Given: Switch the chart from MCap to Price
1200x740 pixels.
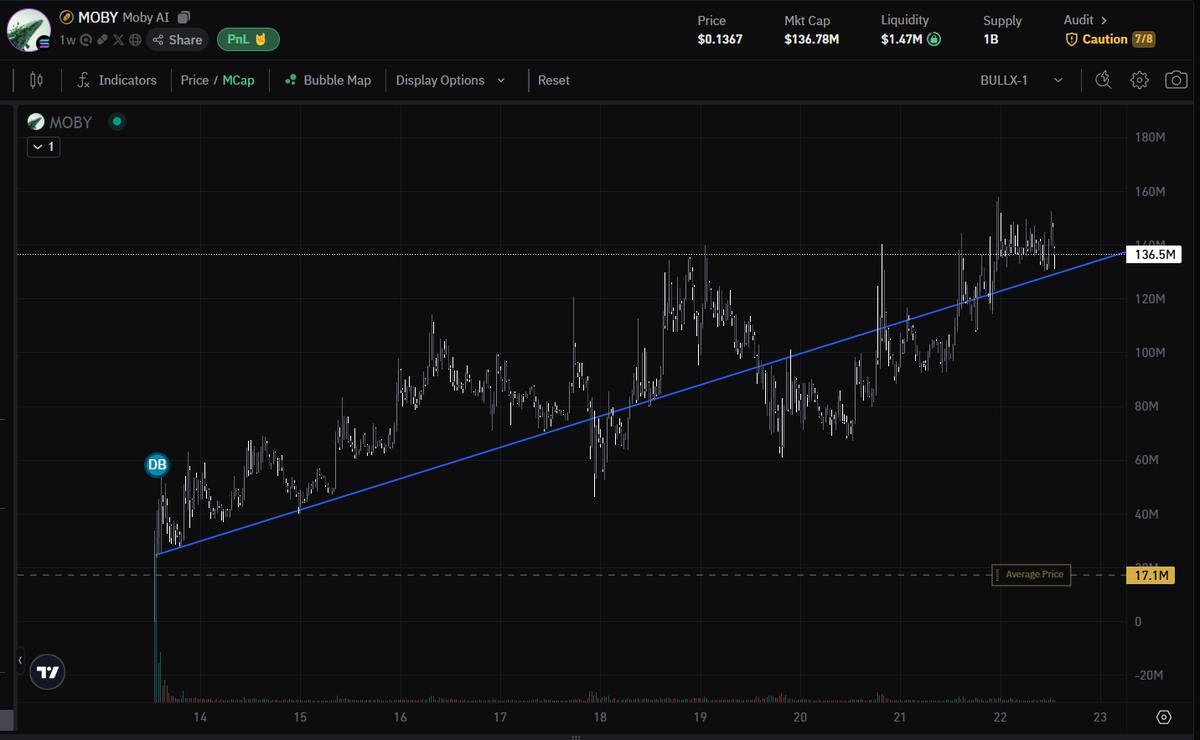Looking at the screenshot, I should point(196,79).
